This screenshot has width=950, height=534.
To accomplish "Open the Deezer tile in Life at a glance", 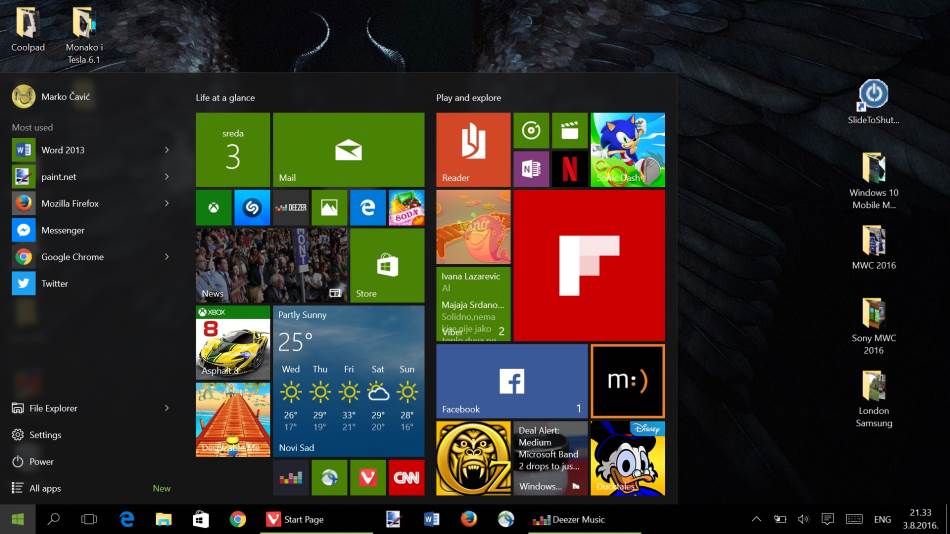I will click(291, 208).
